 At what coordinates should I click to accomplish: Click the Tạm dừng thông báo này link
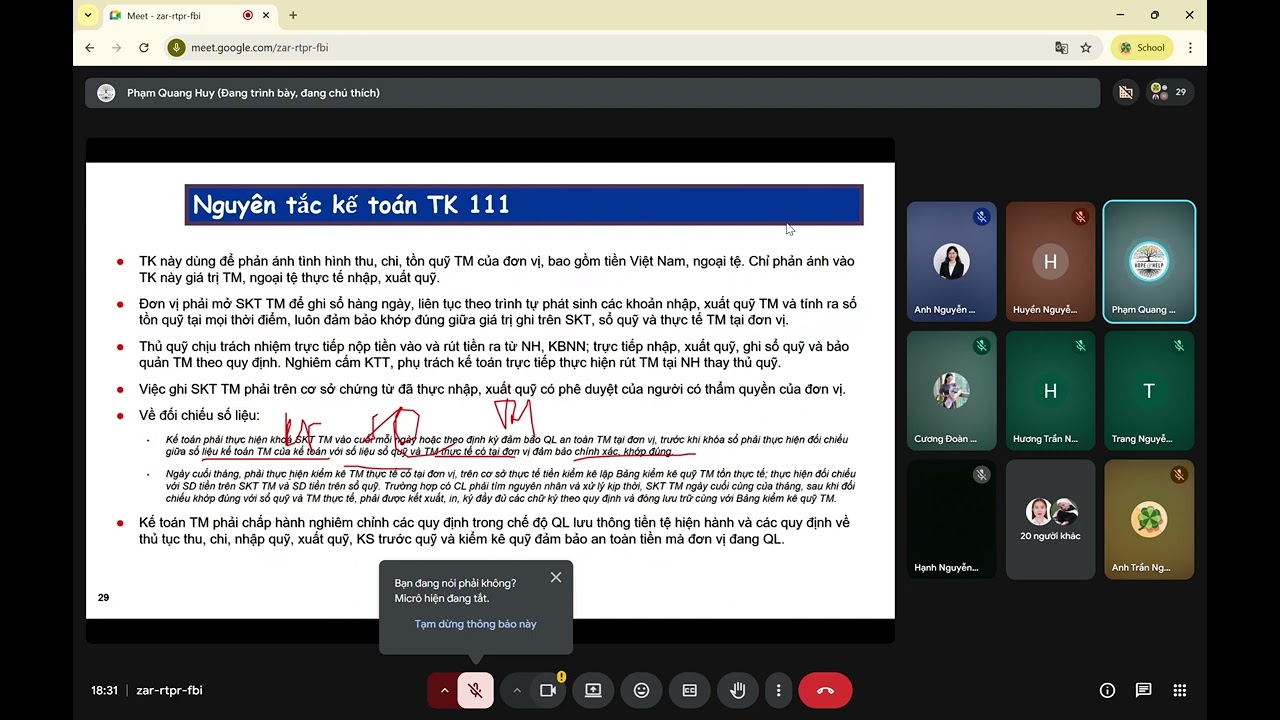(x=475, y=624)
